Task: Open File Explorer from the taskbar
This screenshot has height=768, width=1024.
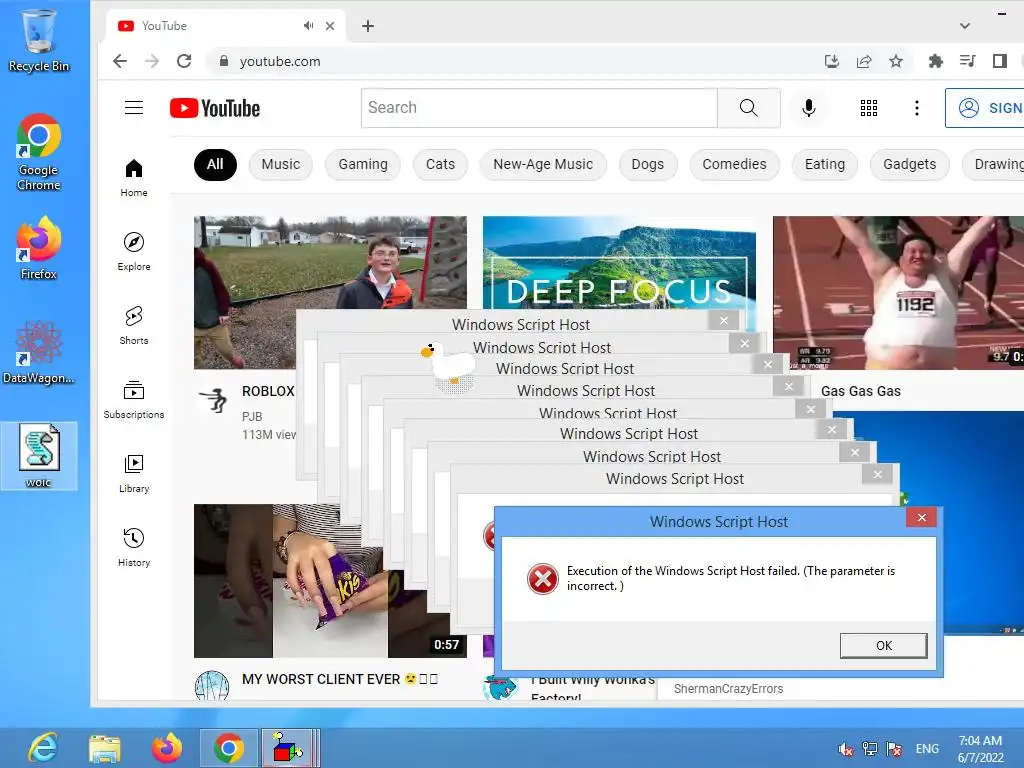Action: 104,748
